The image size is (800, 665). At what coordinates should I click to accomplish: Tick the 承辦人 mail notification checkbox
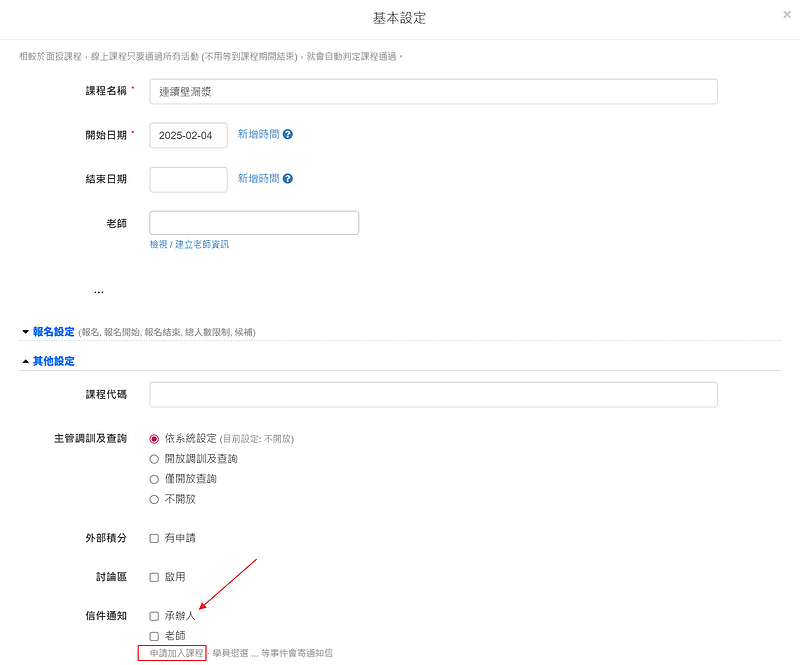(154, 616)
